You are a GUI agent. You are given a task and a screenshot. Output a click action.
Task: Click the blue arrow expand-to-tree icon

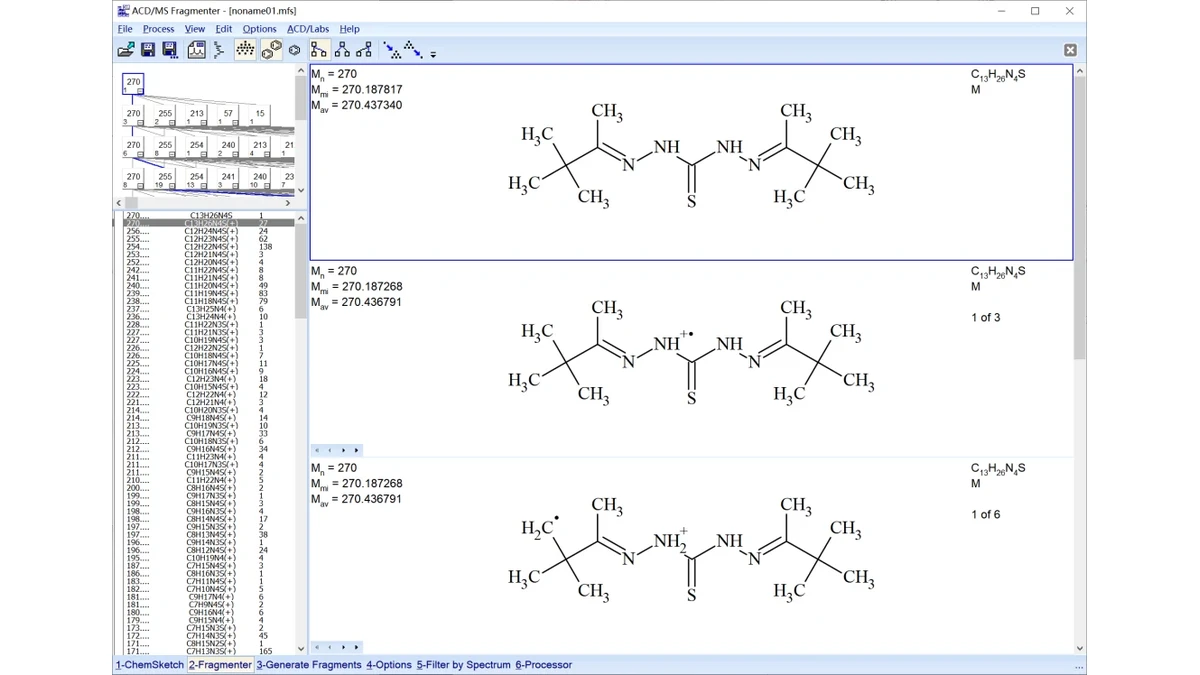click(392, 50)
